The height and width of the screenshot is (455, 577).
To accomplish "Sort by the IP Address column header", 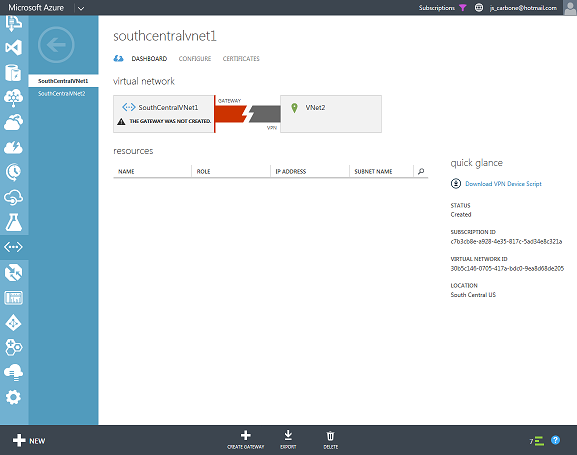I will 291,172.
